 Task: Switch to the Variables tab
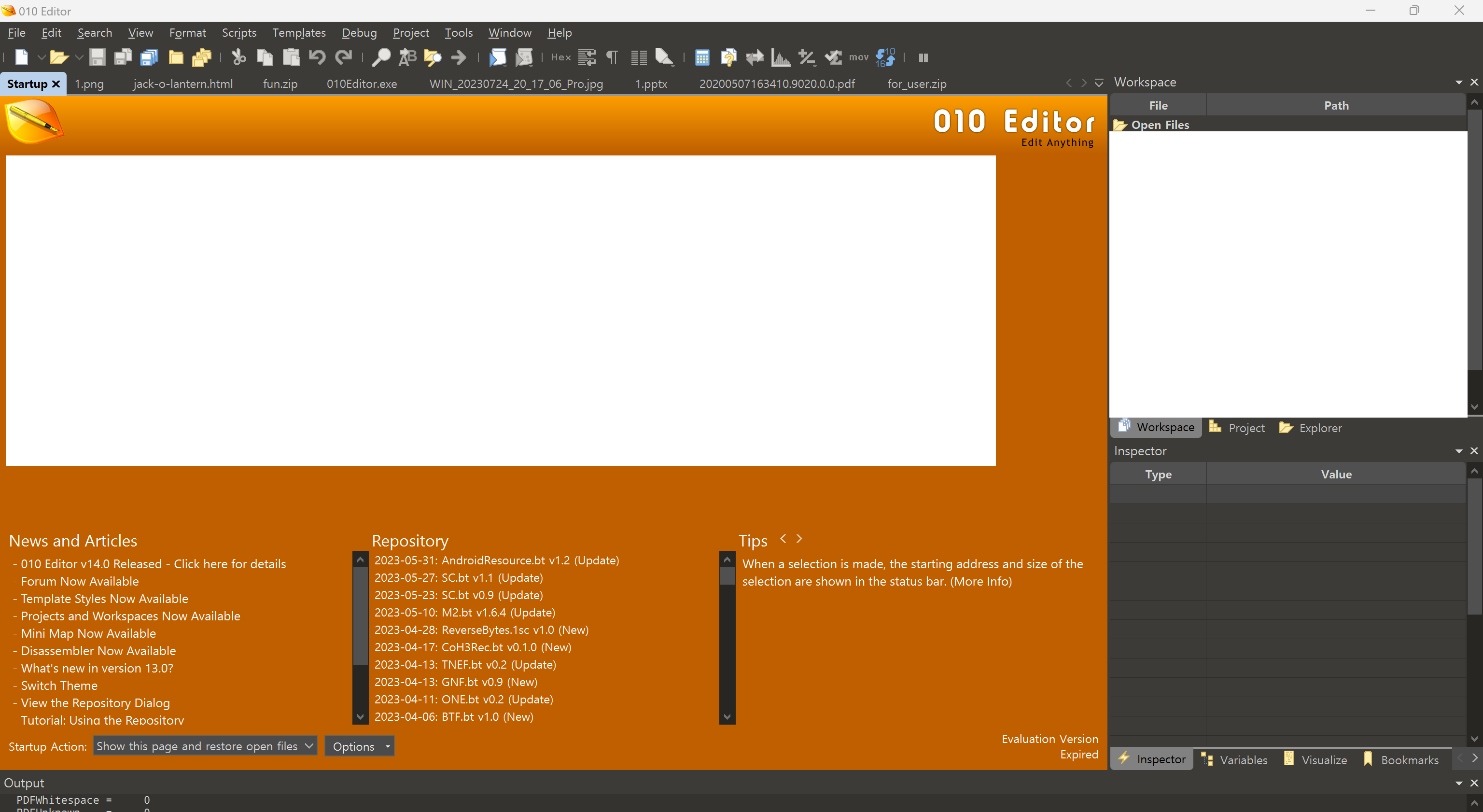pyautogui.click(x=1234, y=759)
